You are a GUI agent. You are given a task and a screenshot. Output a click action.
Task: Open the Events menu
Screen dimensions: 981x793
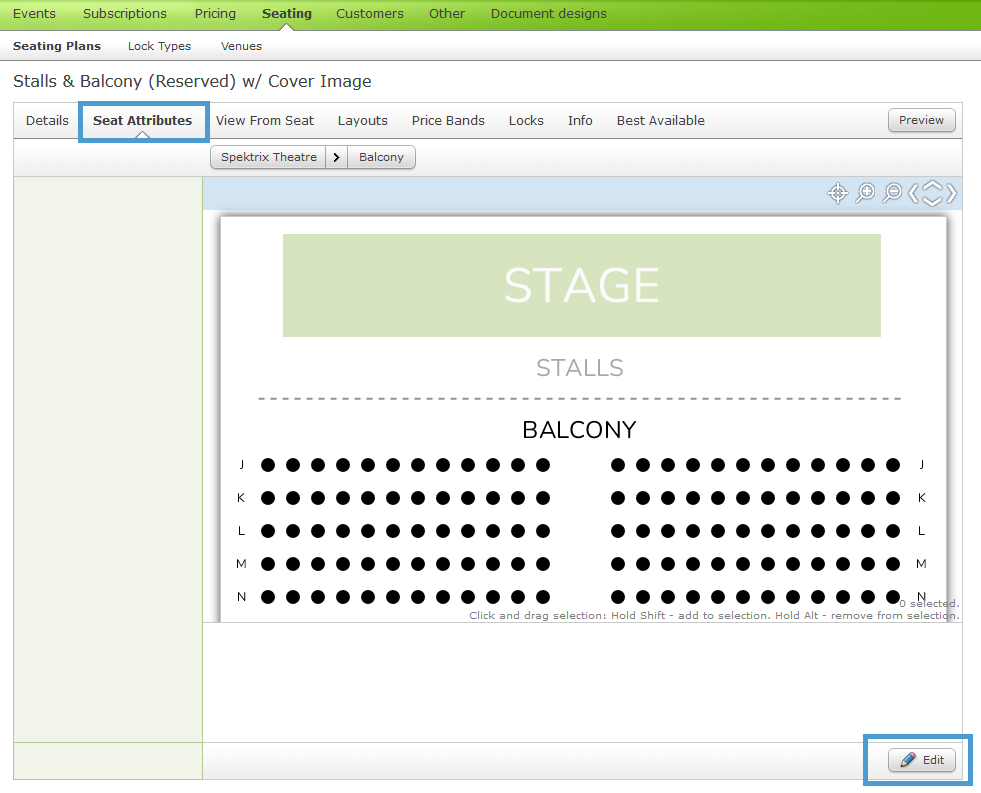point(34,14)
